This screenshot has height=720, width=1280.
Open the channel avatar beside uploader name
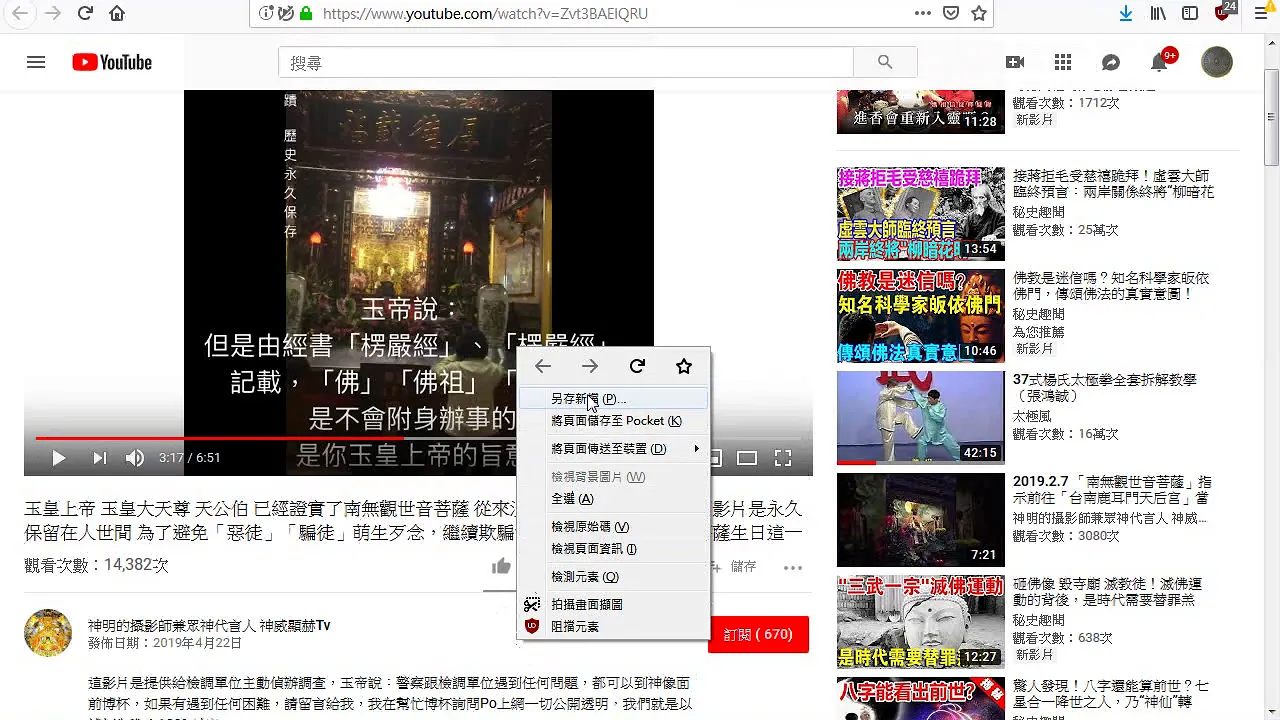(48, 633)
